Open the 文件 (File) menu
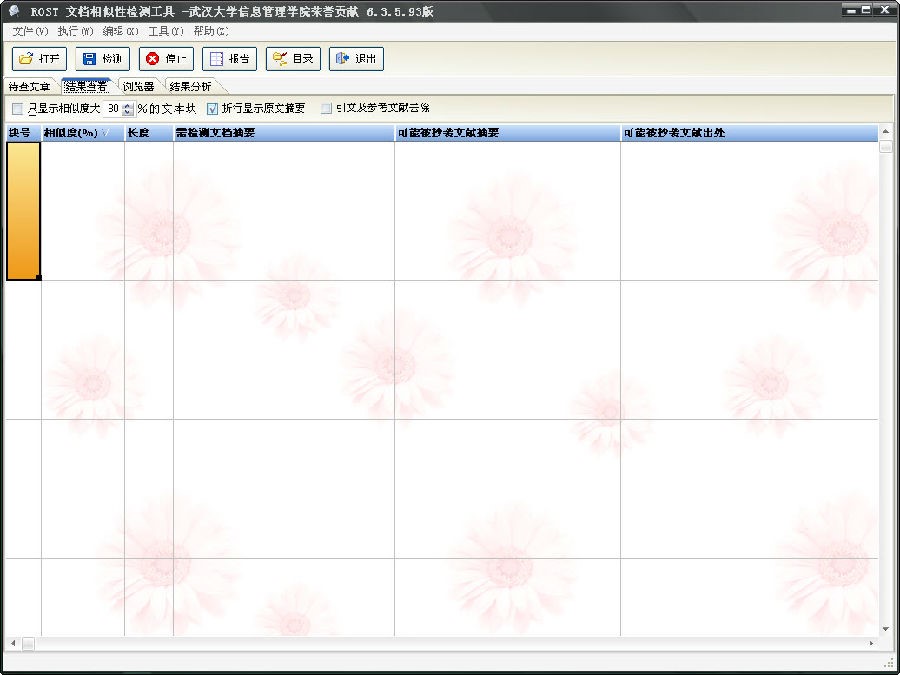Image resolution: width=900 pixels, height=675 pixels. click(x=29, y=31)
